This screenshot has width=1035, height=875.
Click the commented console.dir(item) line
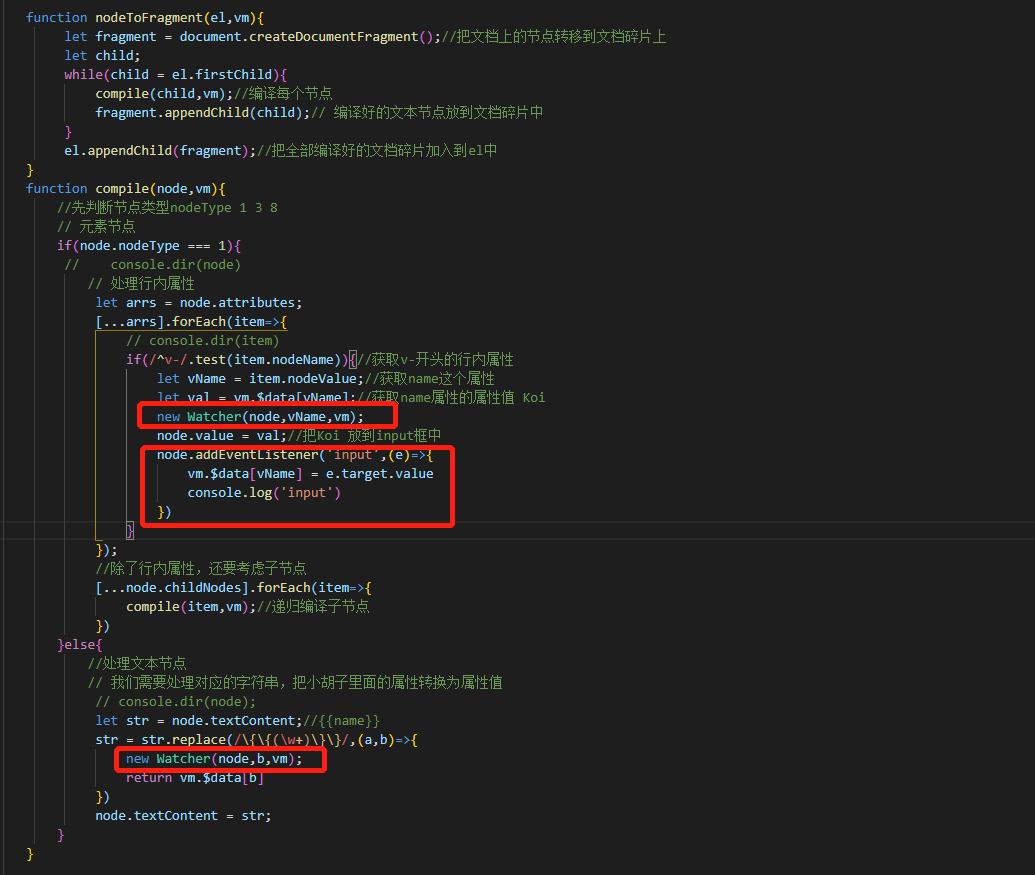(x=203, y=341)
